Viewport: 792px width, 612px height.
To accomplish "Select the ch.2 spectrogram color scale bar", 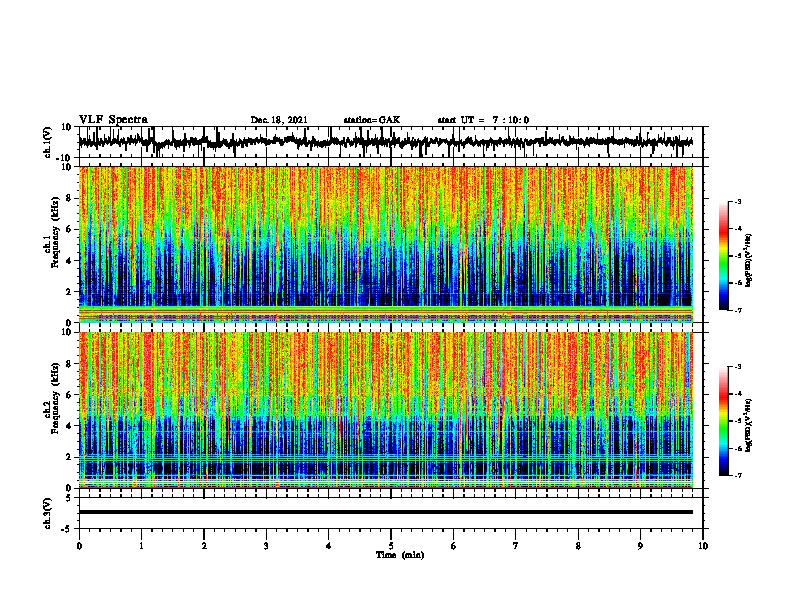I will pyautogui.click(x=723, y=421).
